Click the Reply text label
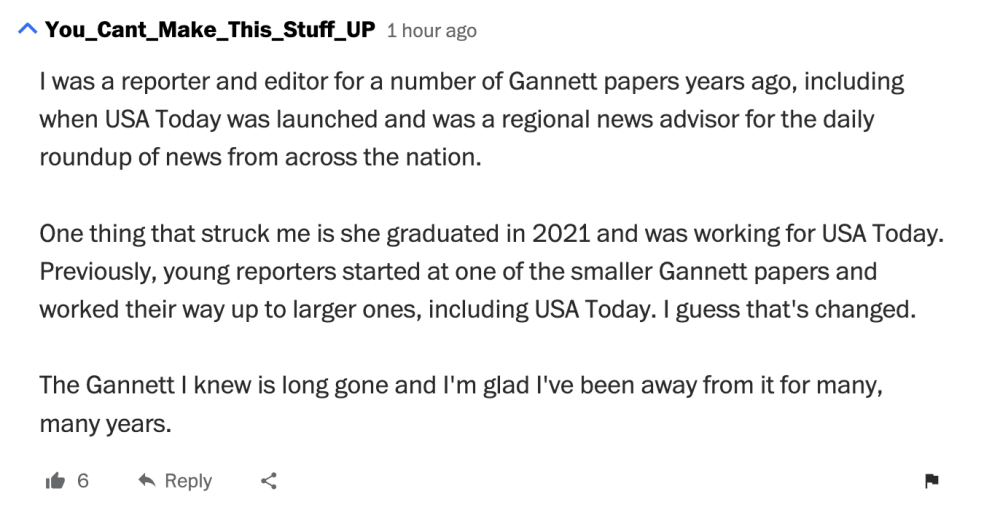The width and height of the screenshot is (1000, 518). pos(188,481)
